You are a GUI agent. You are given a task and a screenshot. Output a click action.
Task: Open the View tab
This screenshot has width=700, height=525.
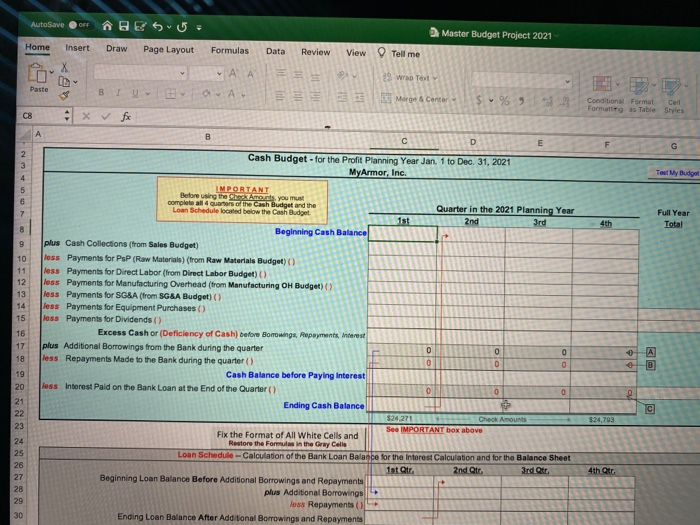356,53
